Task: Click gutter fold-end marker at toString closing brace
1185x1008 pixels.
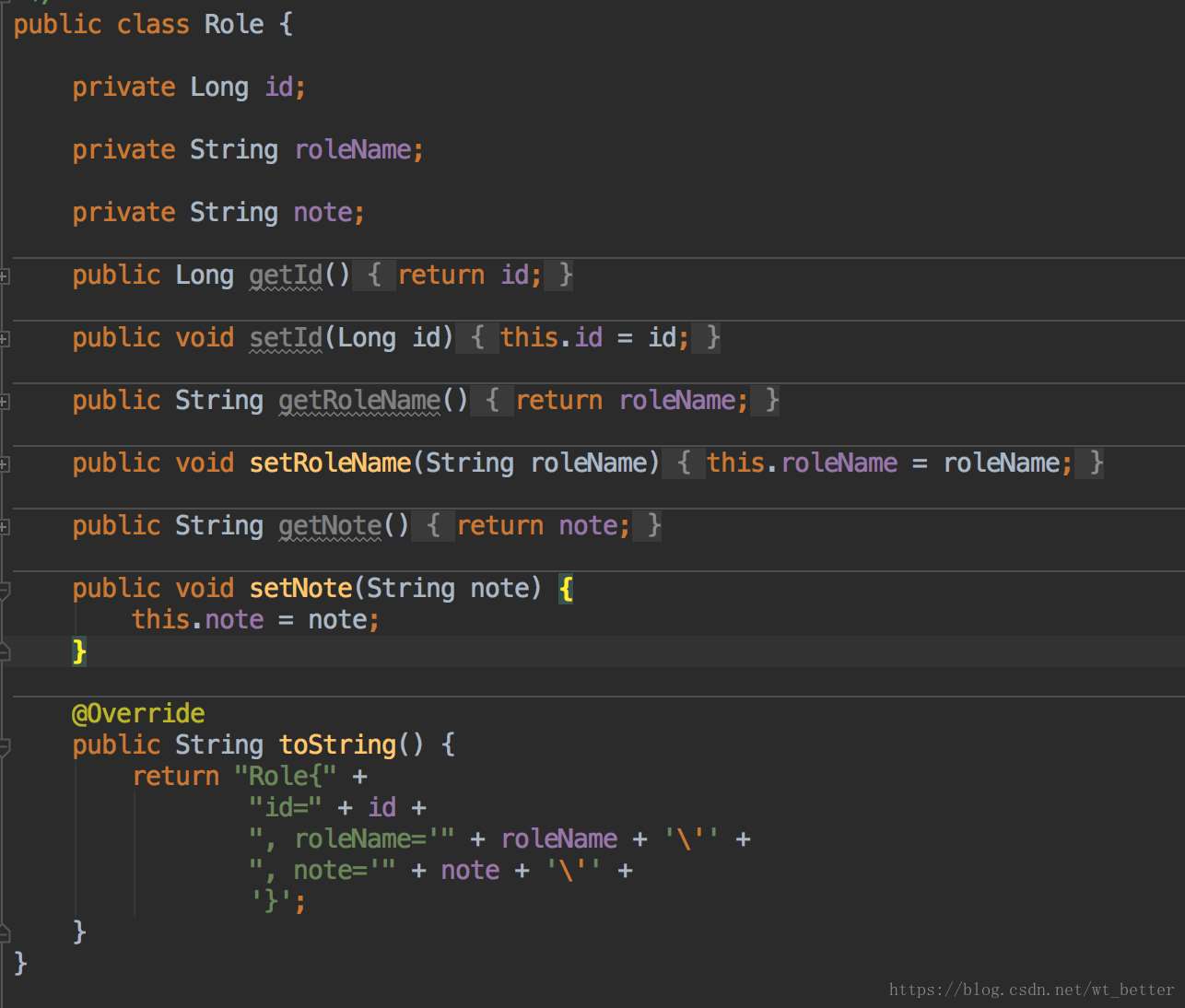Action: (5, 932)
